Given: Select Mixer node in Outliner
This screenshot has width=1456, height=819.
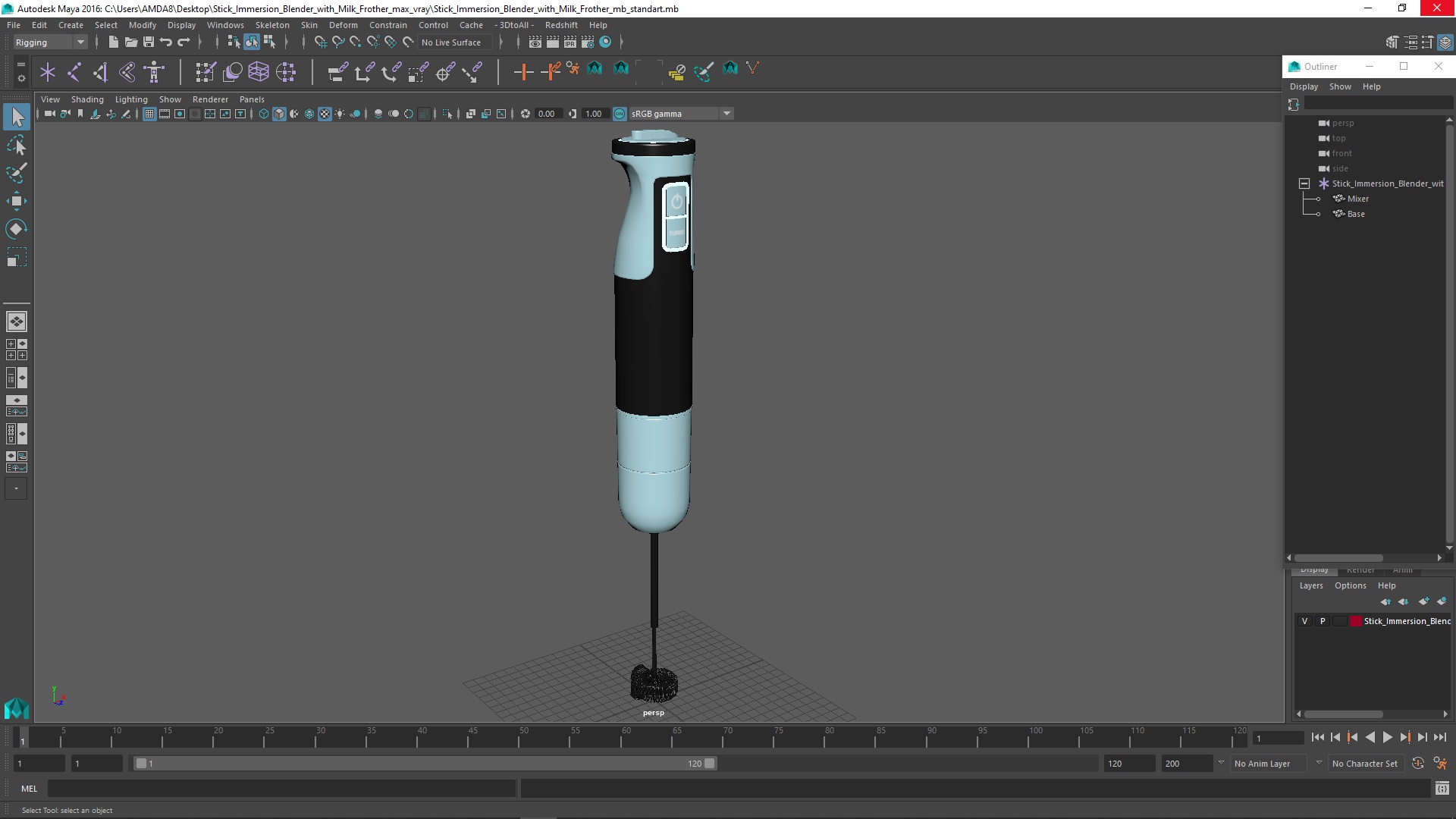Looking at the screenshot, I should click(x=1357, y=199).
